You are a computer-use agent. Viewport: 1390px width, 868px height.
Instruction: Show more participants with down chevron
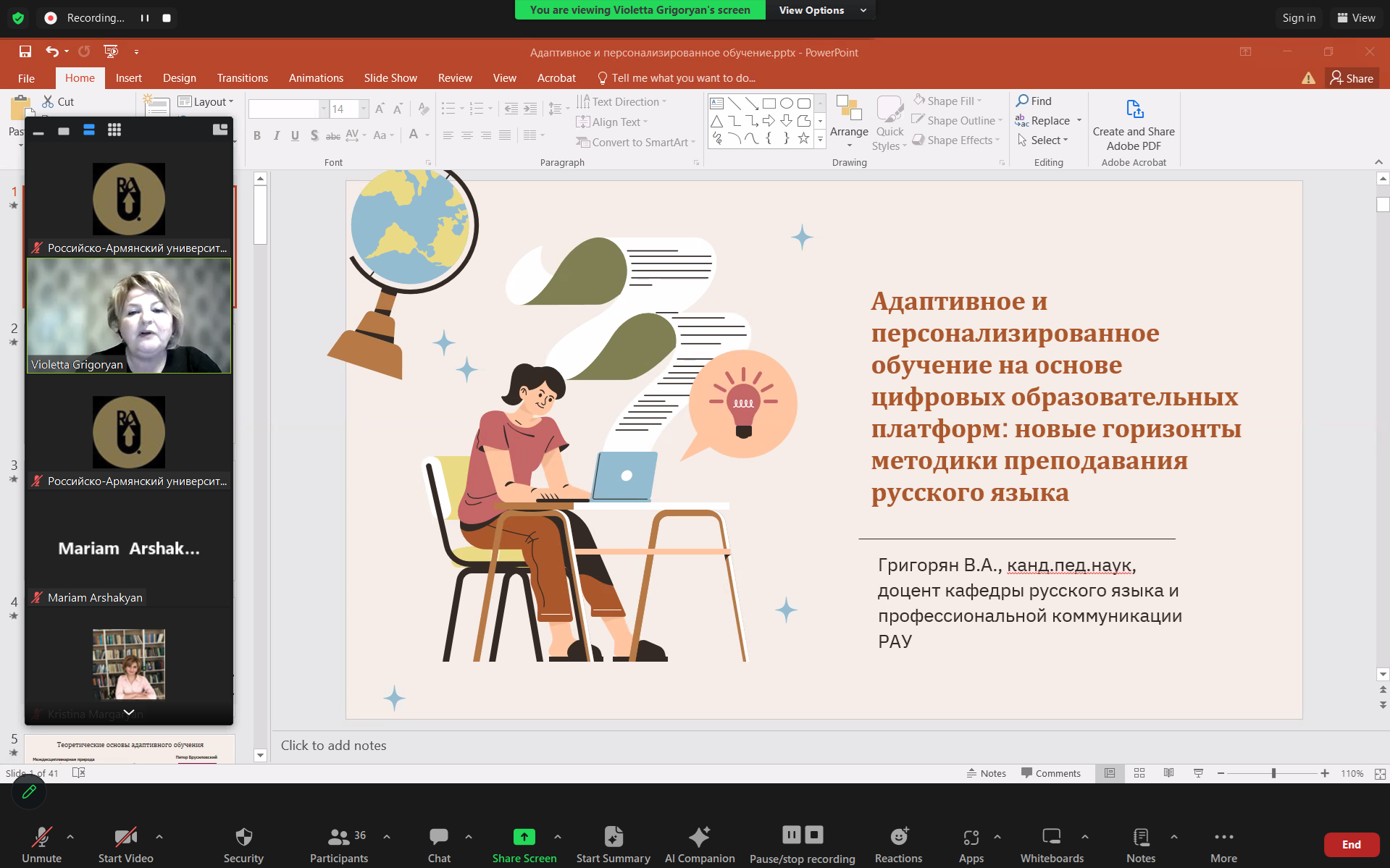click(x=129, y=712)
